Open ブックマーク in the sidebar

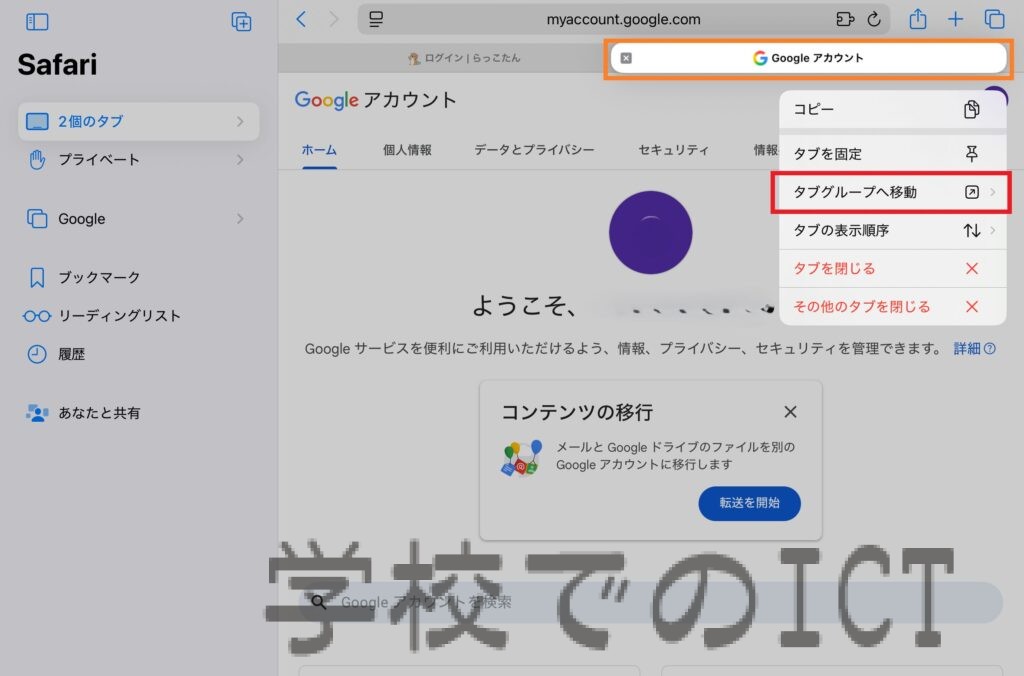coord(138,277)
